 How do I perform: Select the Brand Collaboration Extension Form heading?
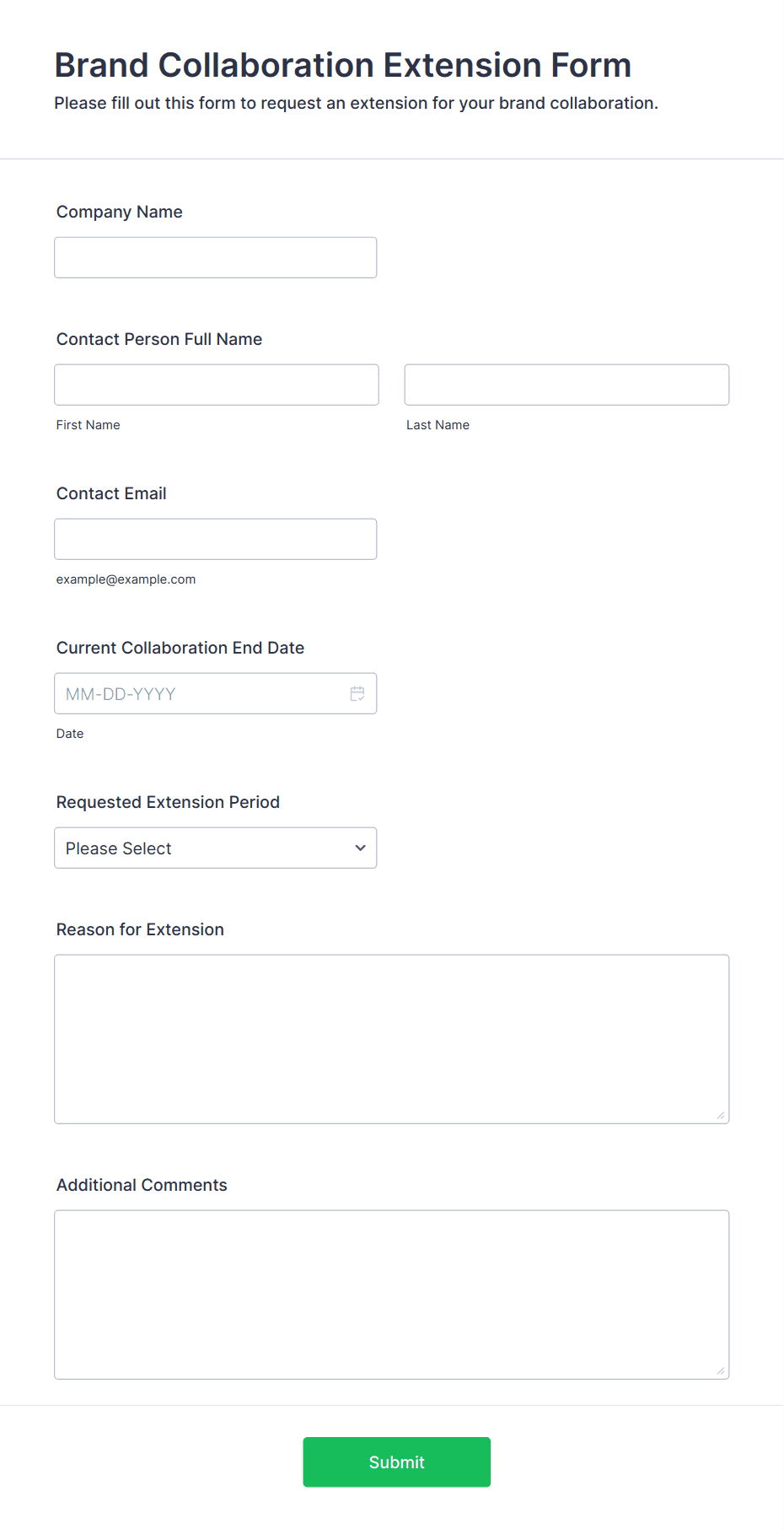[343, 65]
